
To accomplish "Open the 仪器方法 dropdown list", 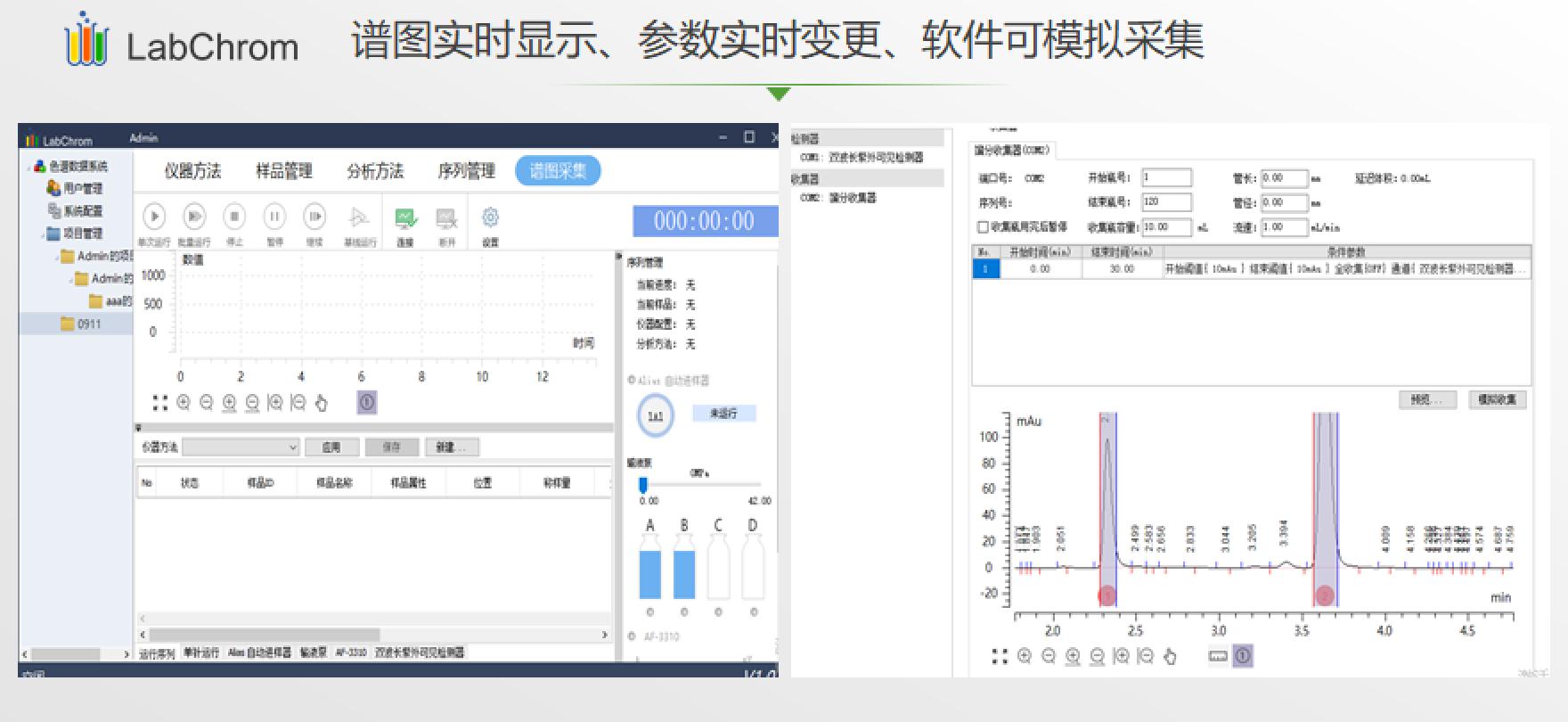I will coord(241,447).
